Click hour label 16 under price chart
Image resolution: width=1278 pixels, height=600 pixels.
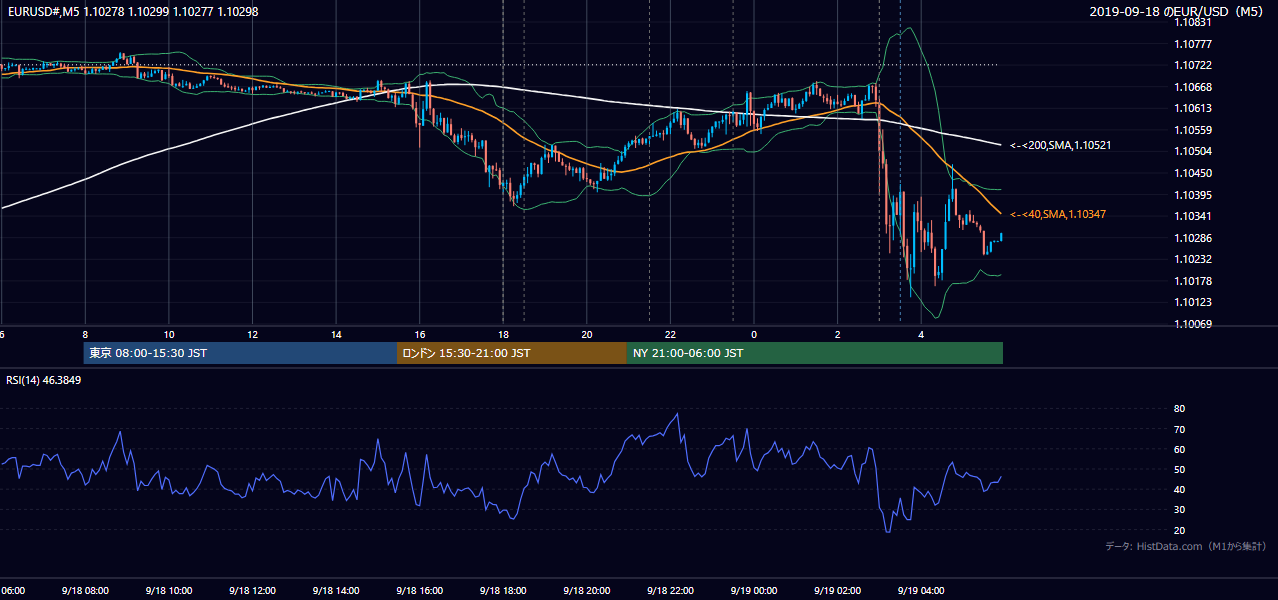[x=420, y=334]
